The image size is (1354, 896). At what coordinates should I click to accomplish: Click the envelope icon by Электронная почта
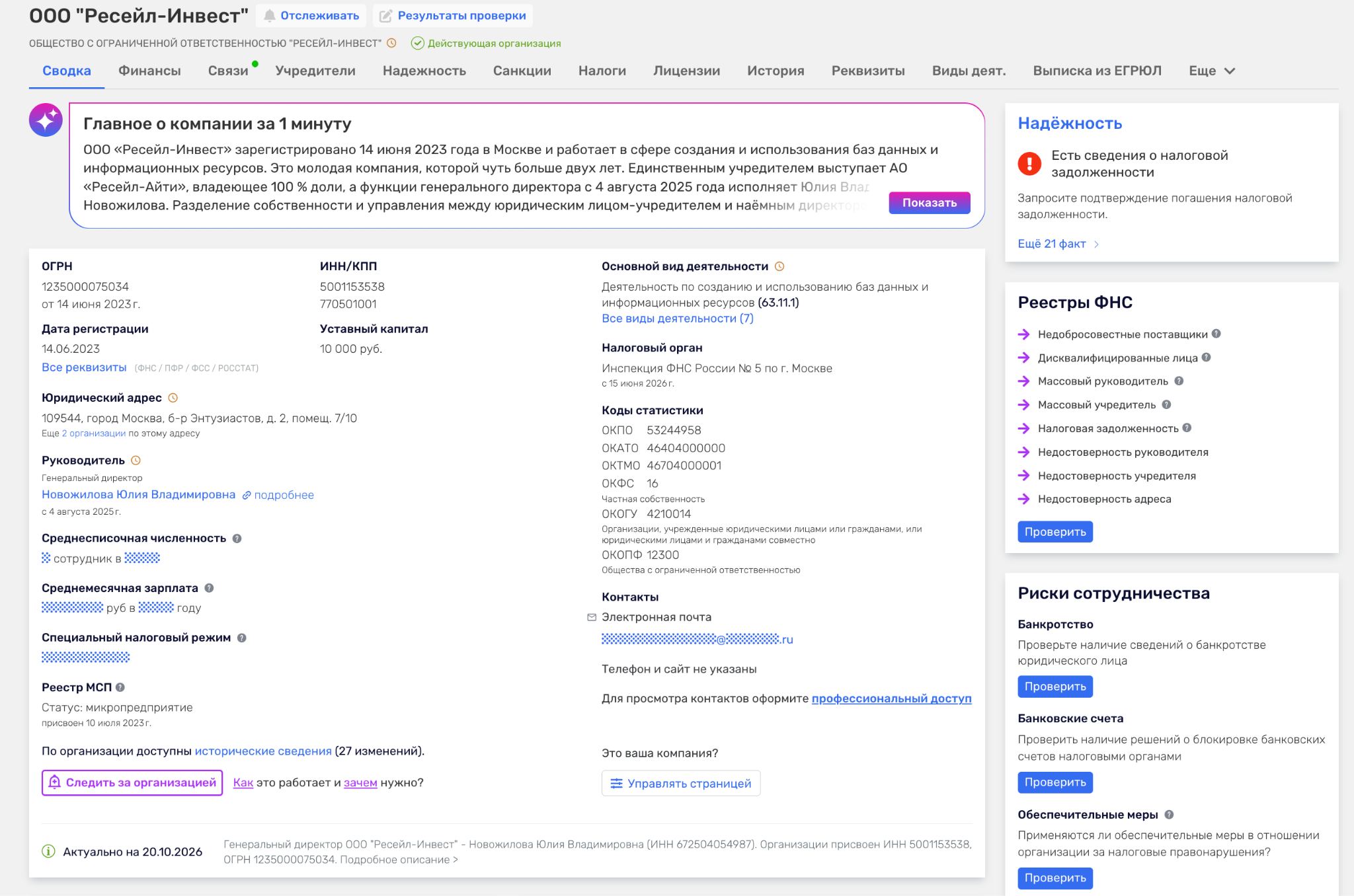pyautogui.click(x=592, y=617)
